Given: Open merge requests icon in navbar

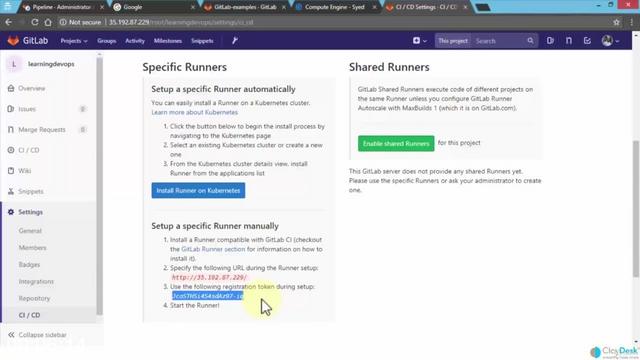Looking at the screenshot, I should coord(569,41).
